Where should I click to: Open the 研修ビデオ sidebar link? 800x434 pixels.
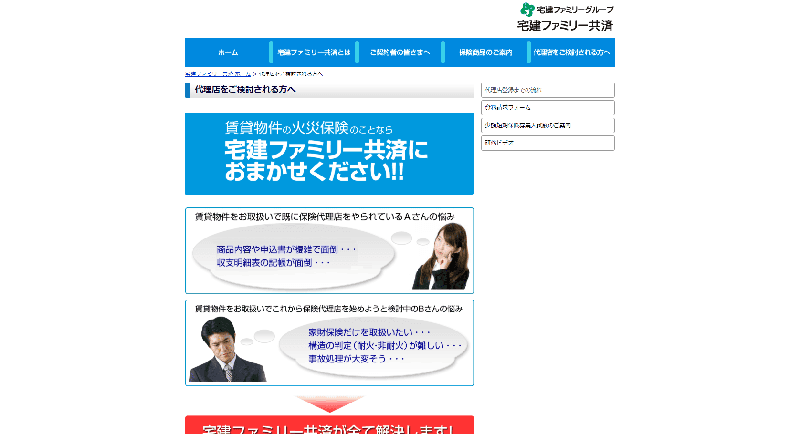547,143
